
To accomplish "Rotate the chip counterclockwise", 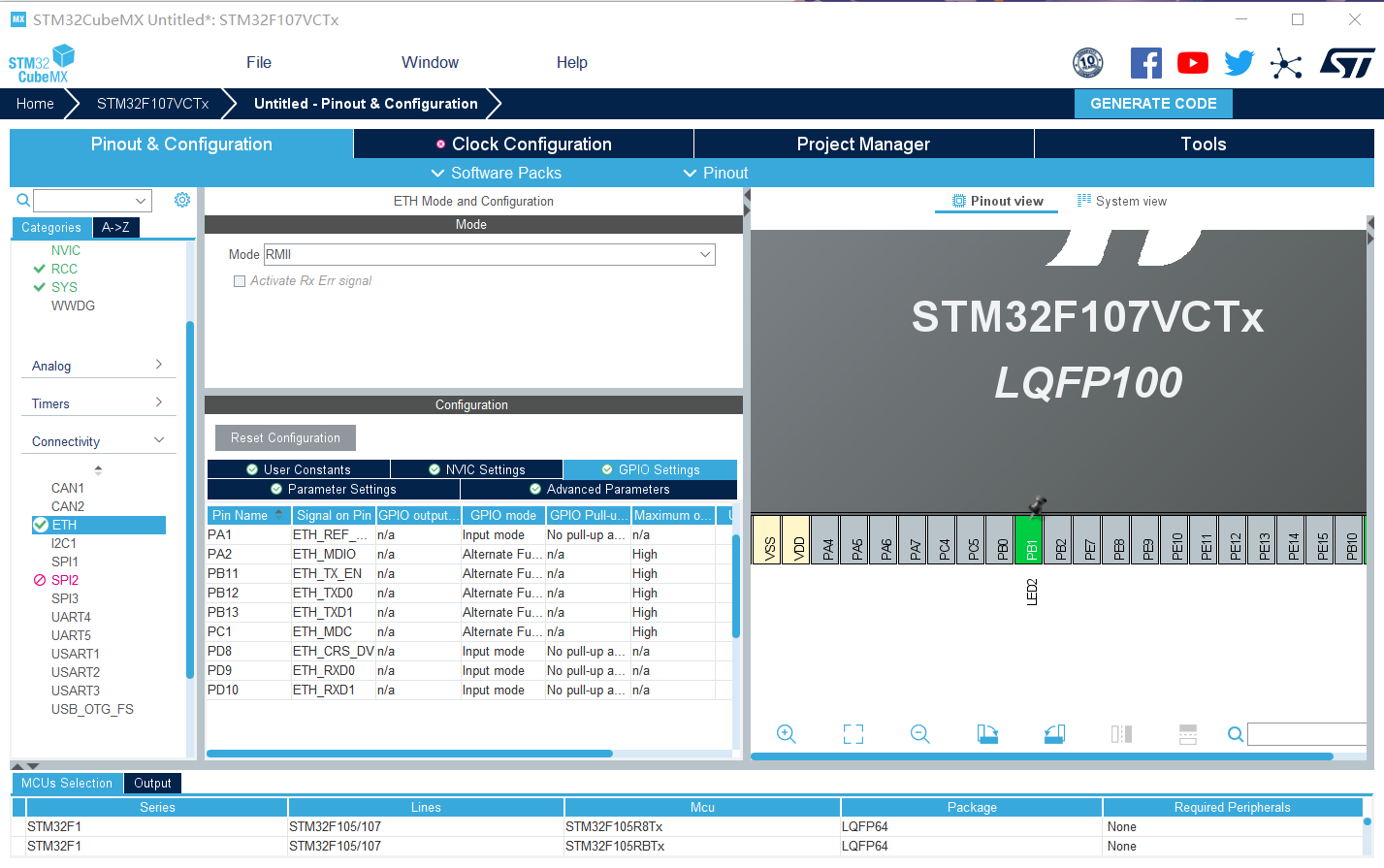I will click(1054, 734).
